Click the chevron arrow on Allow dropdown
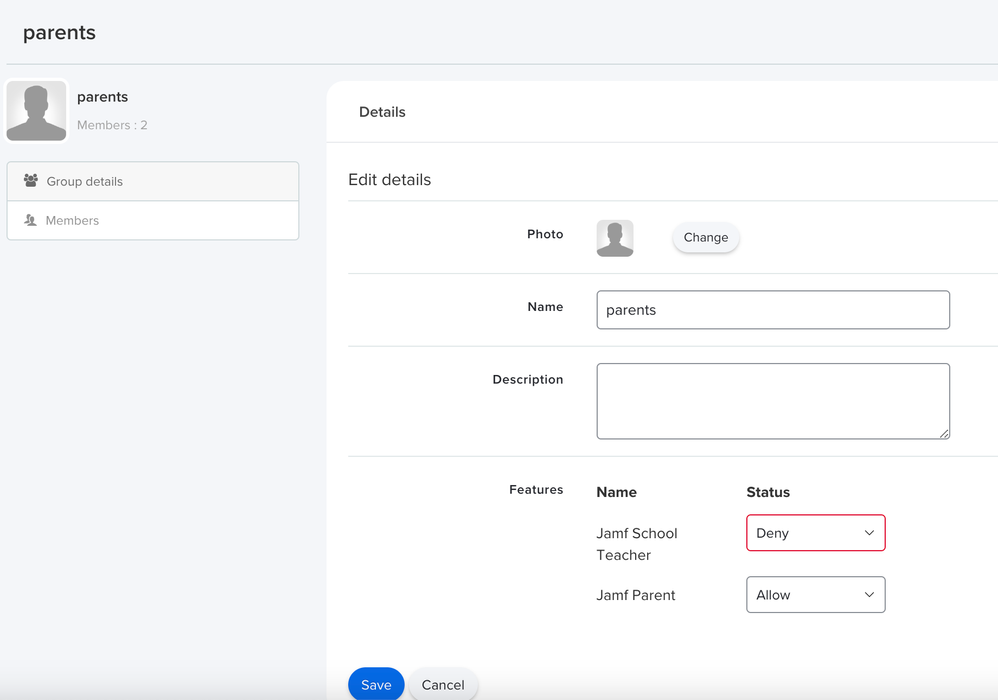 pyautogui.click(x=869, y=594)
